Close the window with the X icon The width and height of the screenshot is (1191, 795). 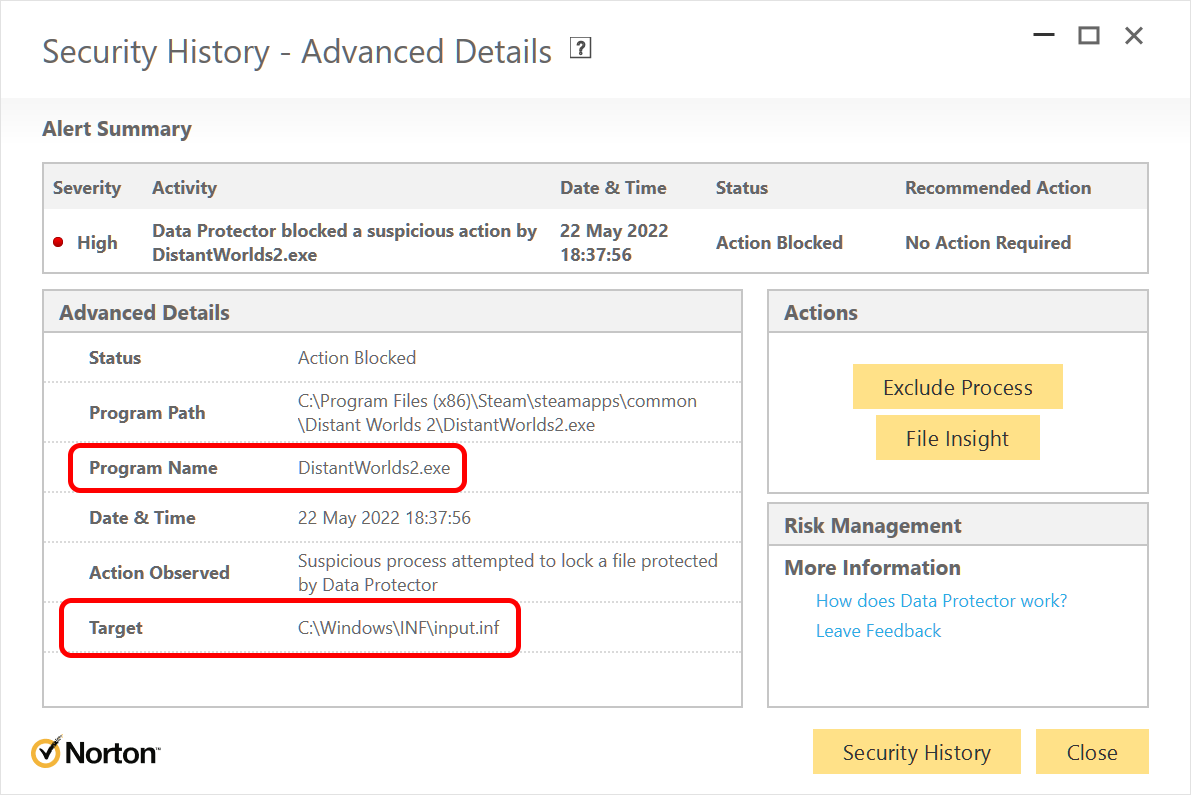point(1133,35)
